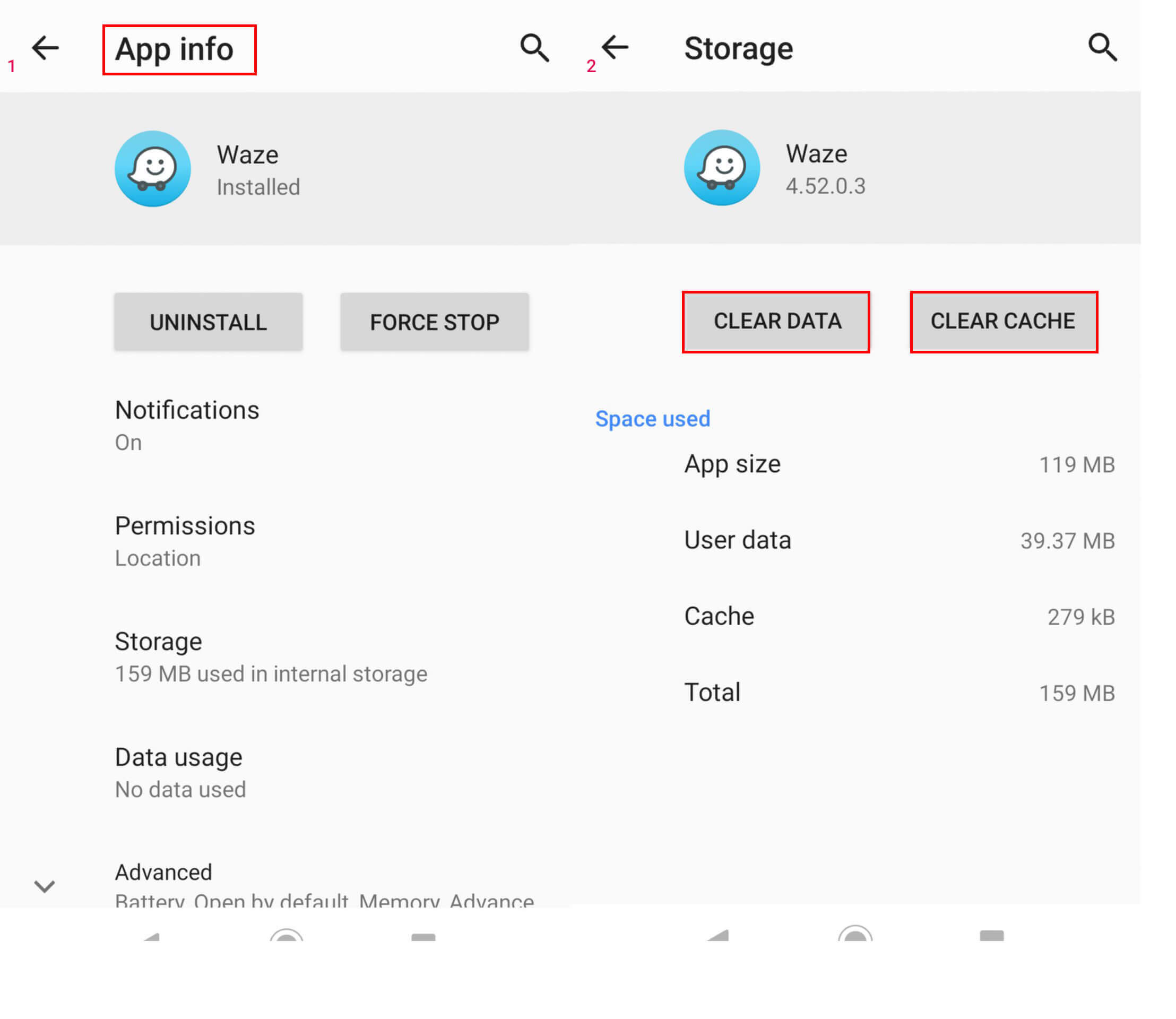
Task: Go back from the Storage screen
Action: pos(615,47)
